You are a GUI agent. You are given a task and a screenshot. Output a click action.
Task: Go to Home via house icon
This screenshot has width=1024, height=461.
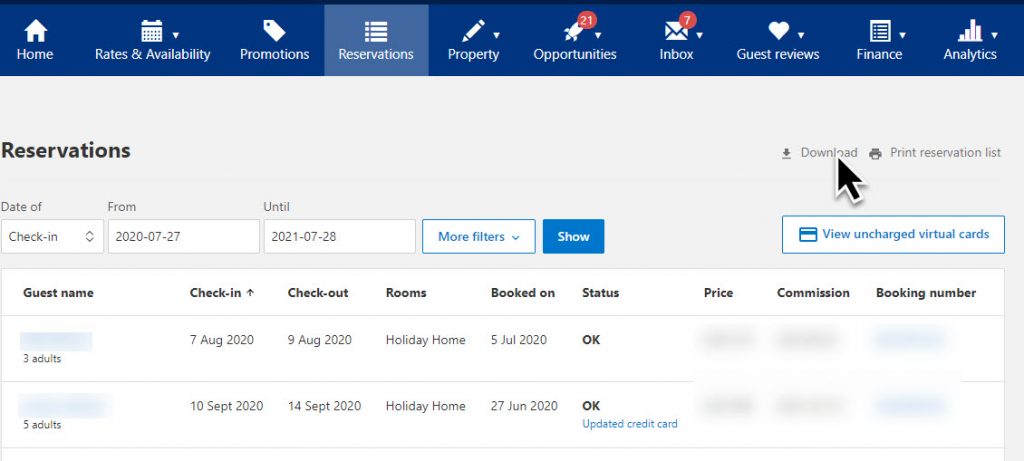tap(35, 31)
